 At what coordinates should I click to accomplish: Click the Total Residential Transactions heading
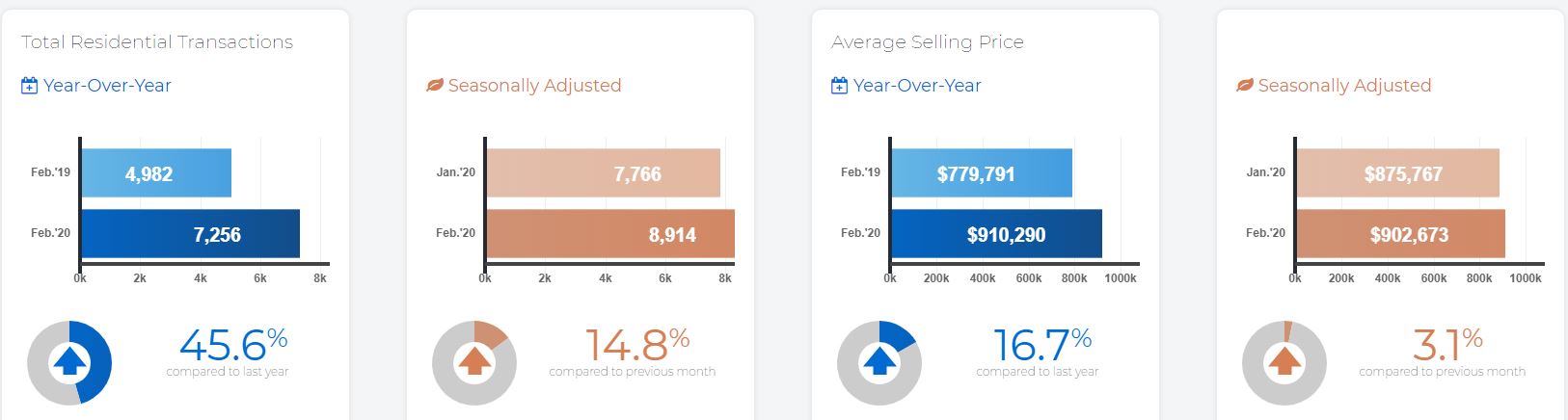(157, 42)
